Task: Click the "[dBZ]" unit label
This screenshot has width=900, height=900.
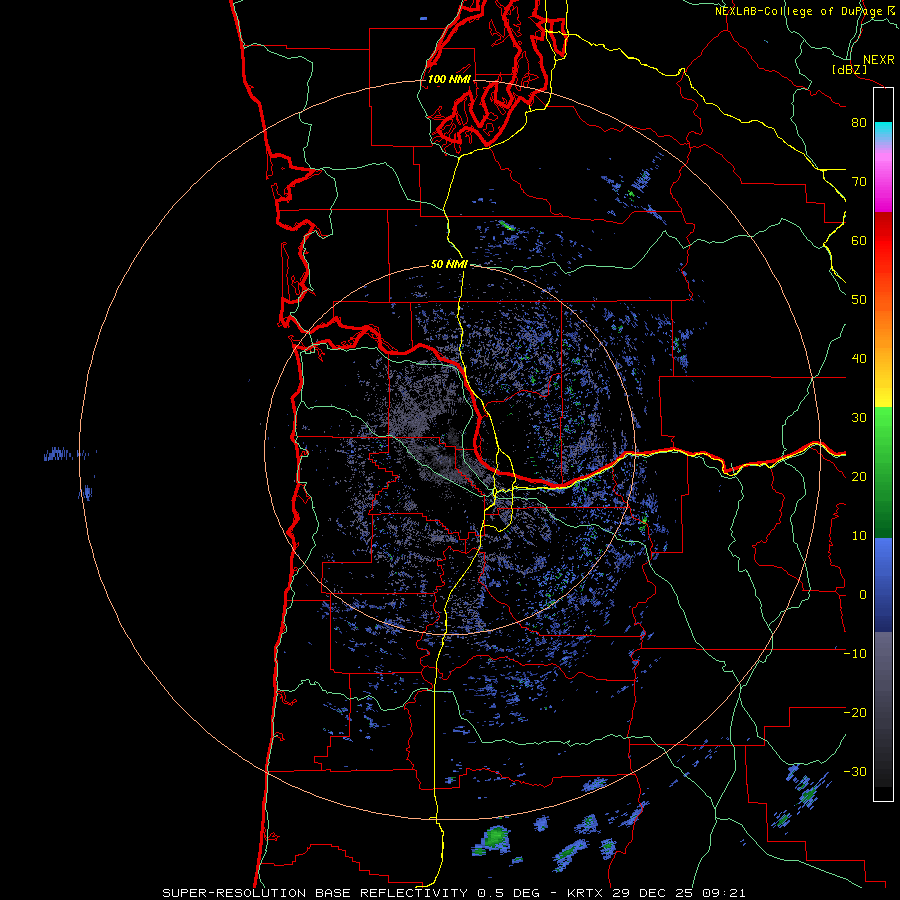Action: tap(849, 69)
